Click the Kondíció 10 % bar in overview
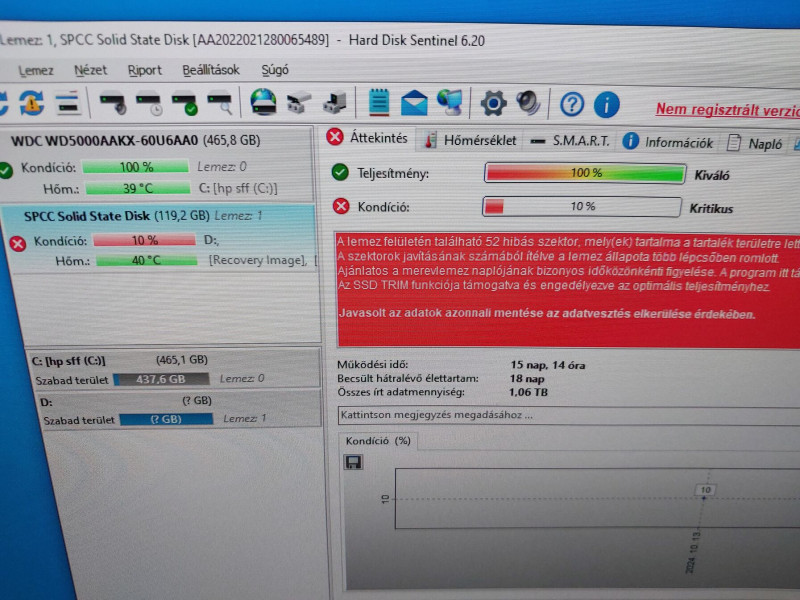This screenshot has height=600, width=800. 582,207
